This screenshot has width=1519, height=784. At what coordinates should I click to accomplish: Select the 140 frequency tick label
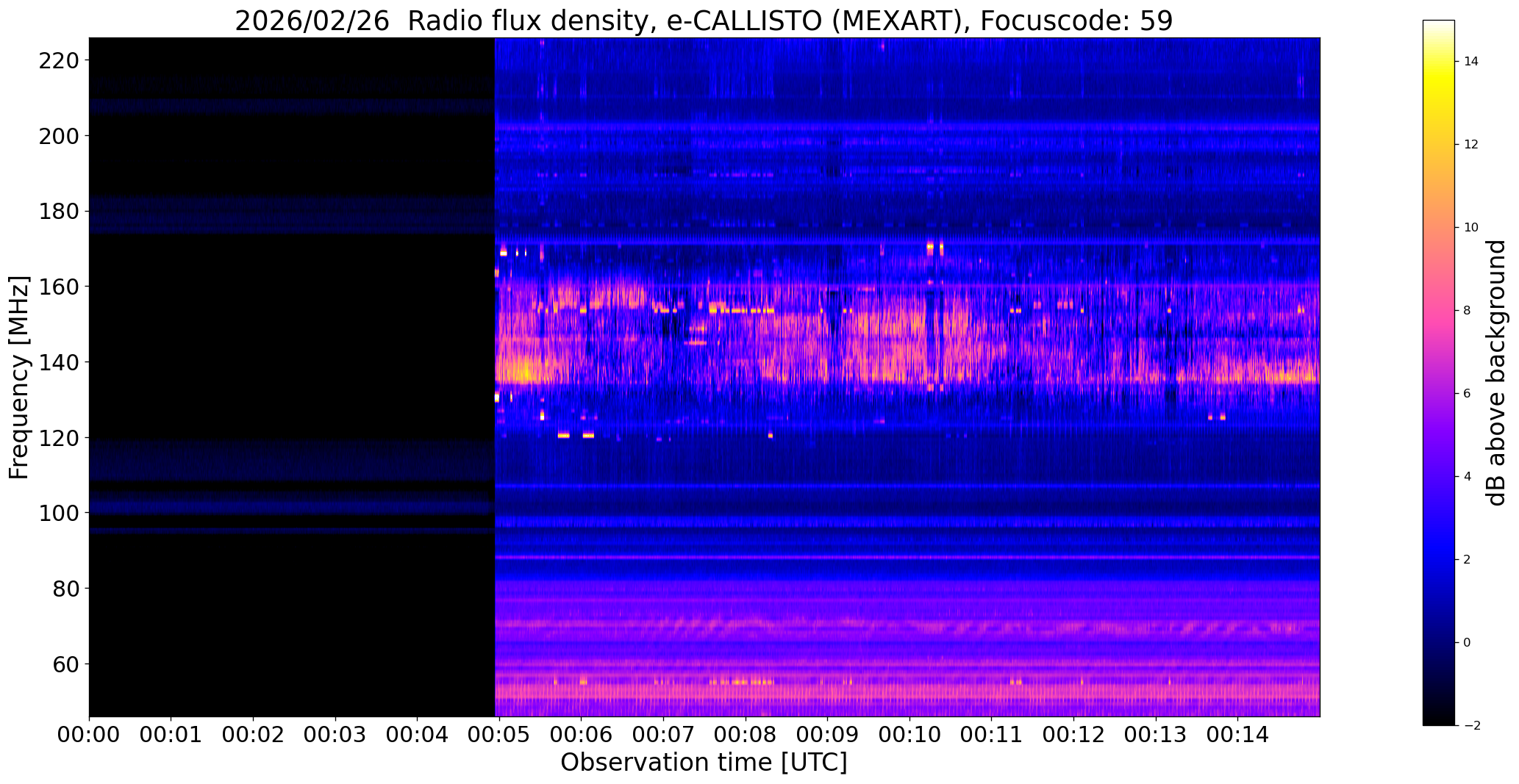(x=58, y=362)
